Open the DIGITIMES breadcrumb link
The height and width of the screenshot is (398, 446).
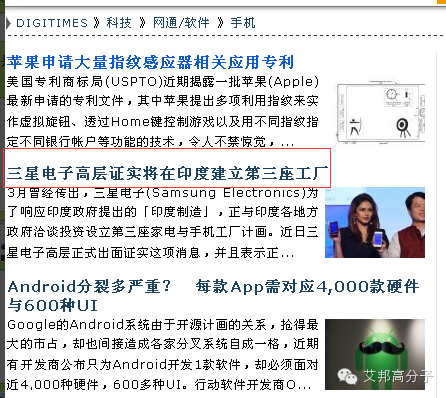click(52, 23)
